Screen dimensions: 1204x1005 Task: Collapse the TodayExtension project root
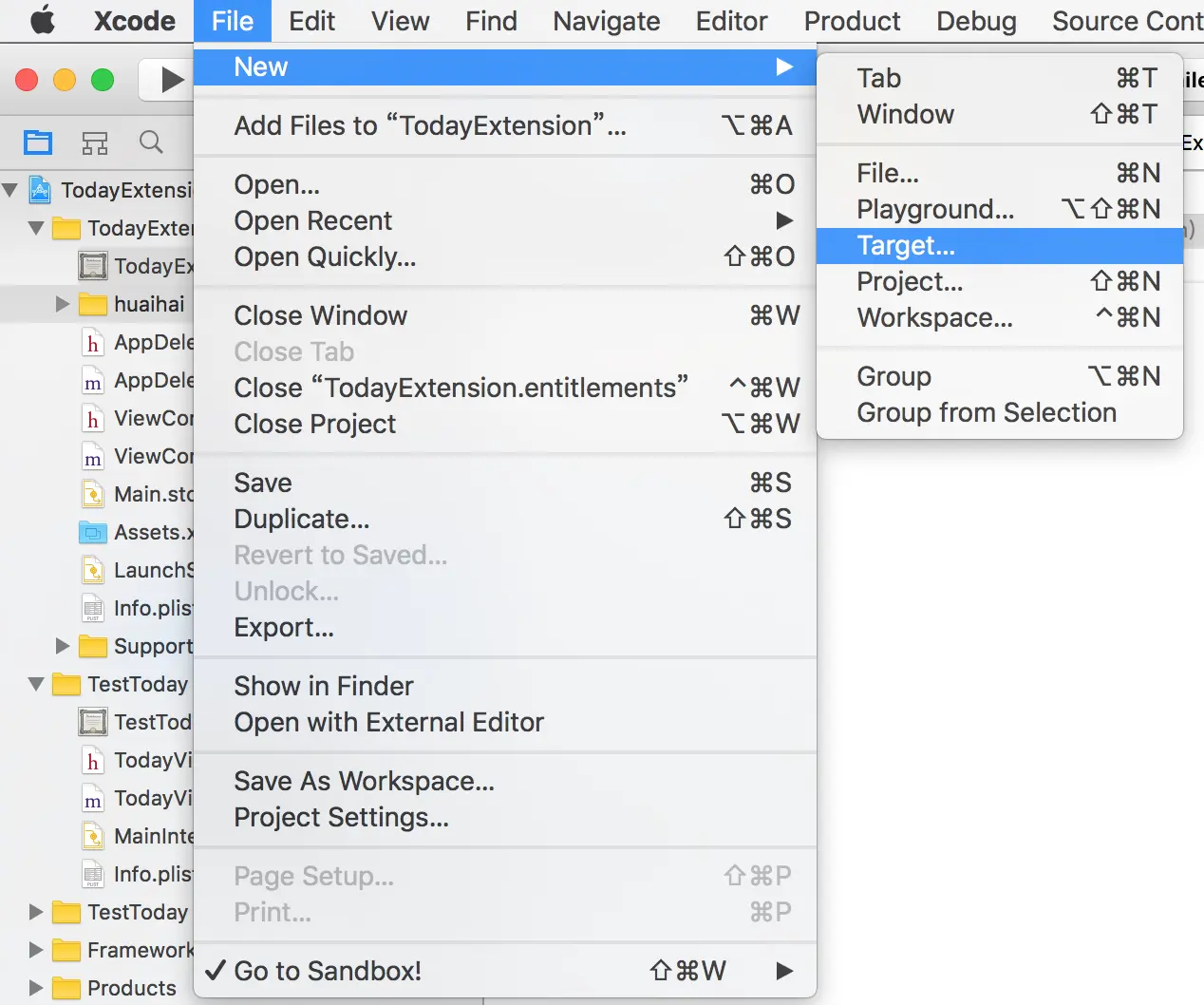tap(10, 190)
